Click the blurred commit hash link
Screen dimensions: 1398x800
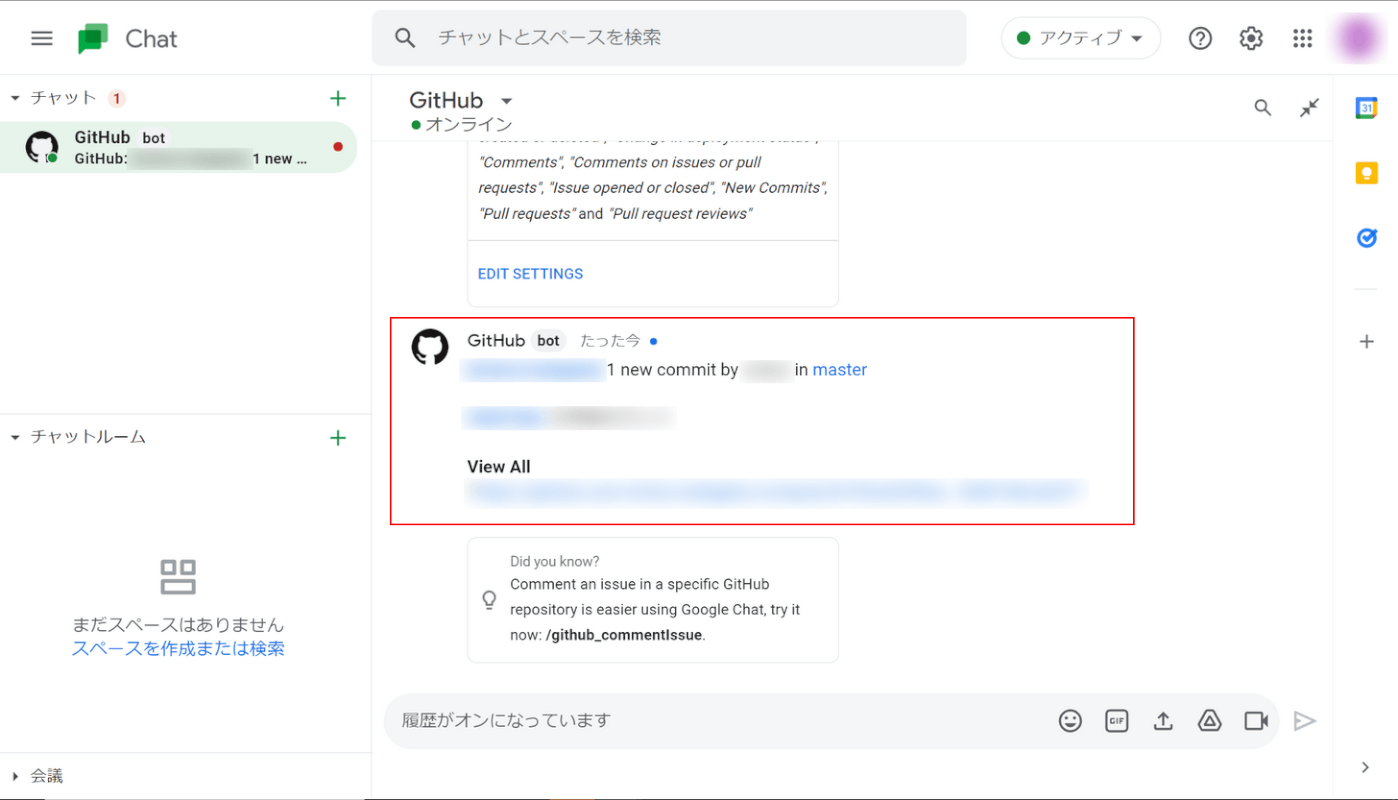click(505, 418)
